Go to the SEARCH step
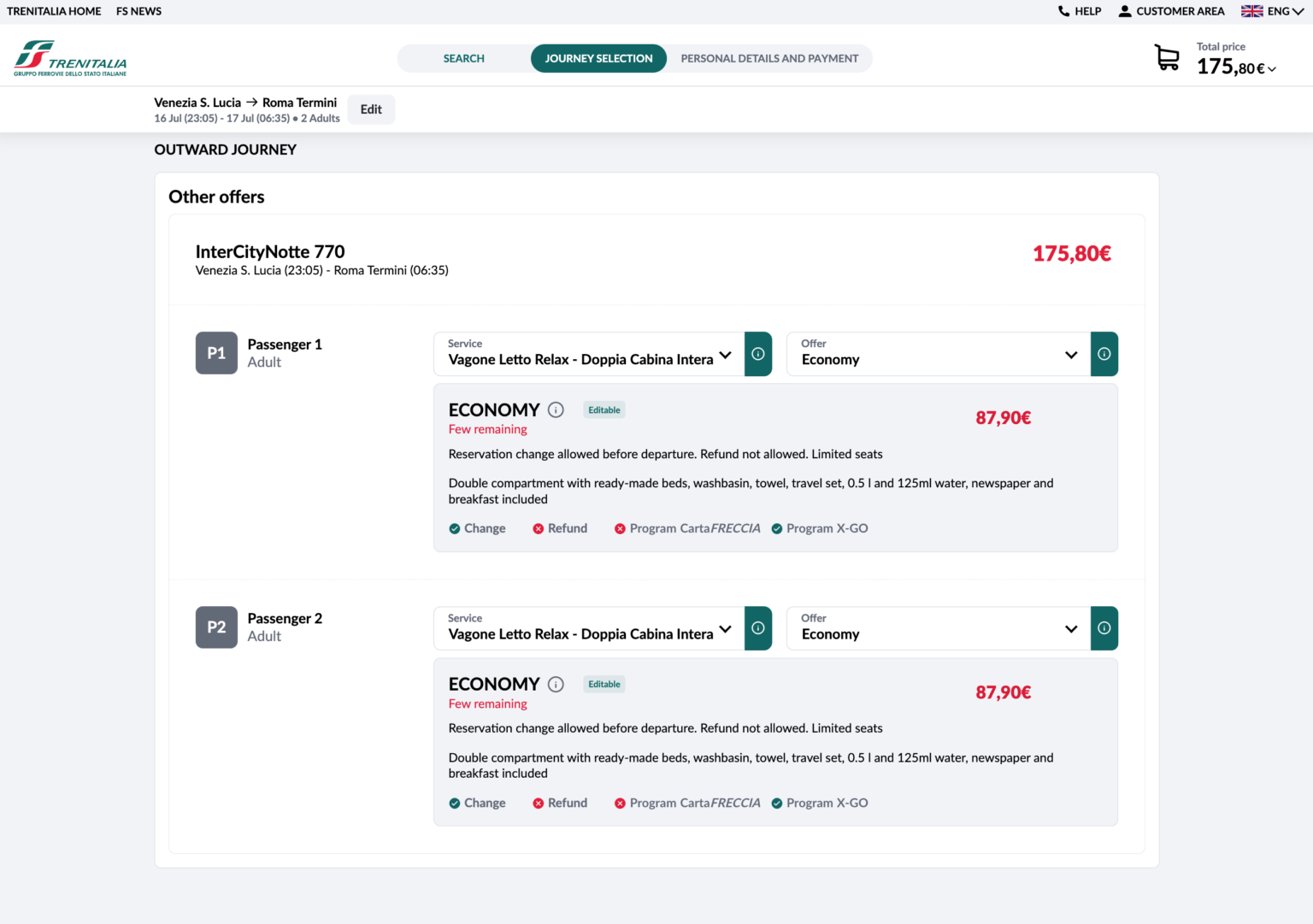1313x924 pixels. pos(463,58)
